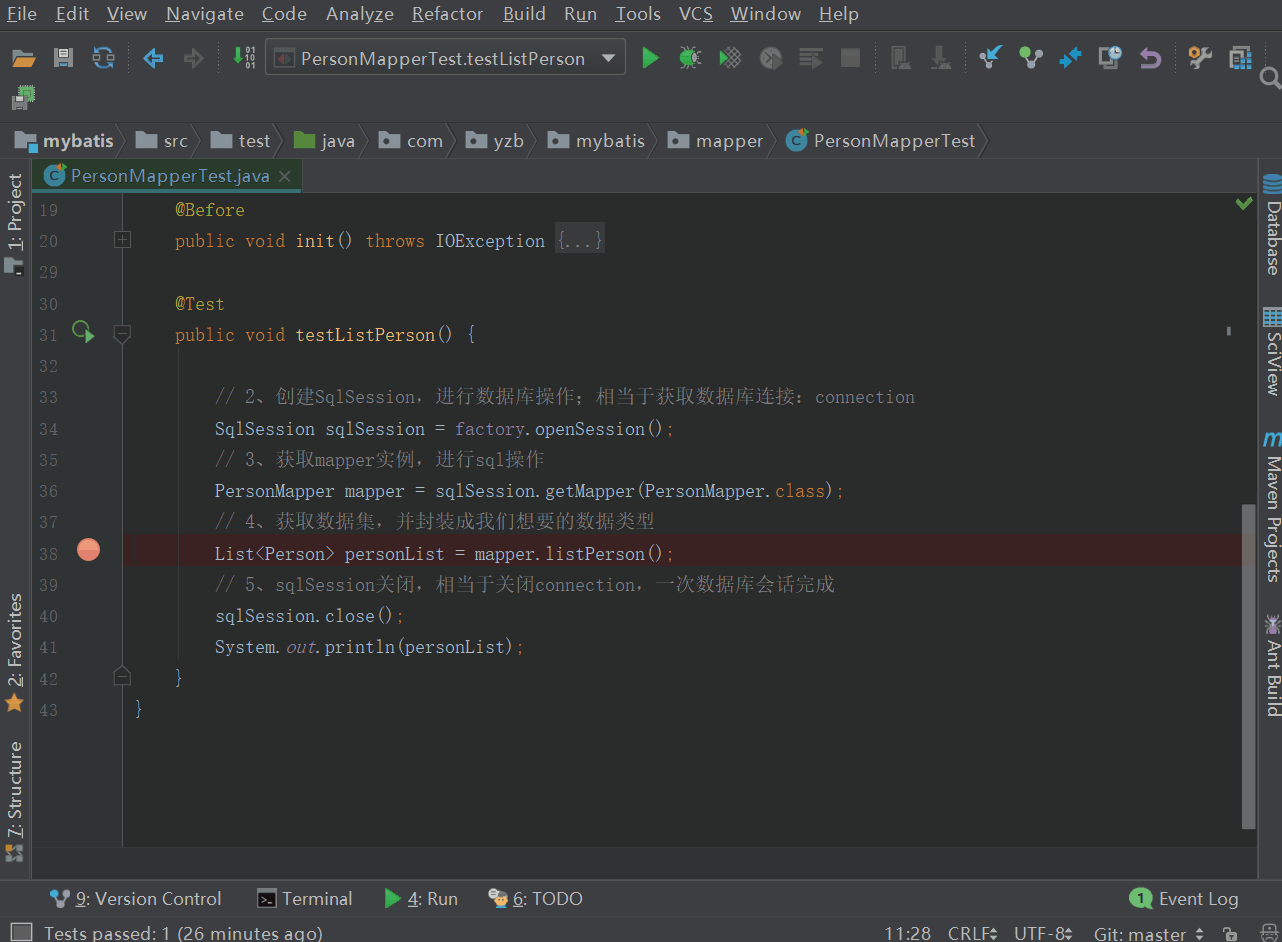Build the project with the green binary arrow icon
Viewport: 1282px width, 942px height.
click(243, 57)
